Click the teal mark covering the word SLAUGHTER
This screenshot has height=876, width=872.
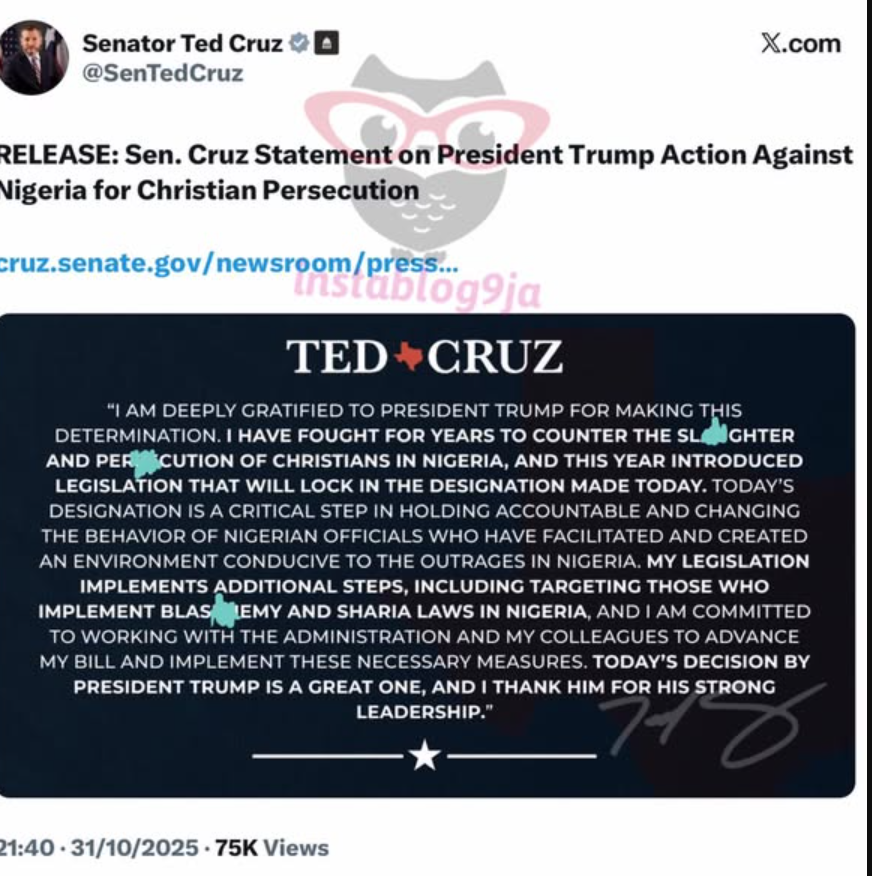click(714, 431)
